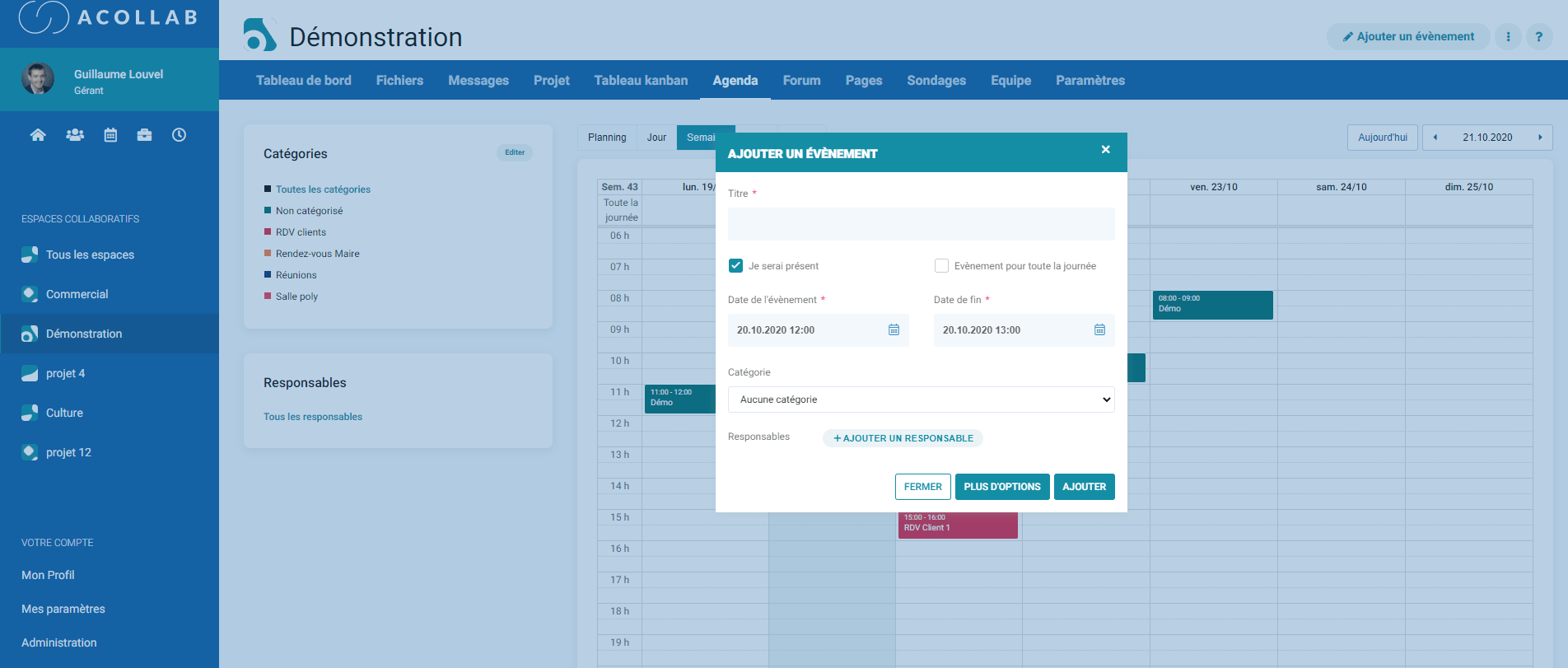Click the home icon in sidebar

[x=38, y=135]
